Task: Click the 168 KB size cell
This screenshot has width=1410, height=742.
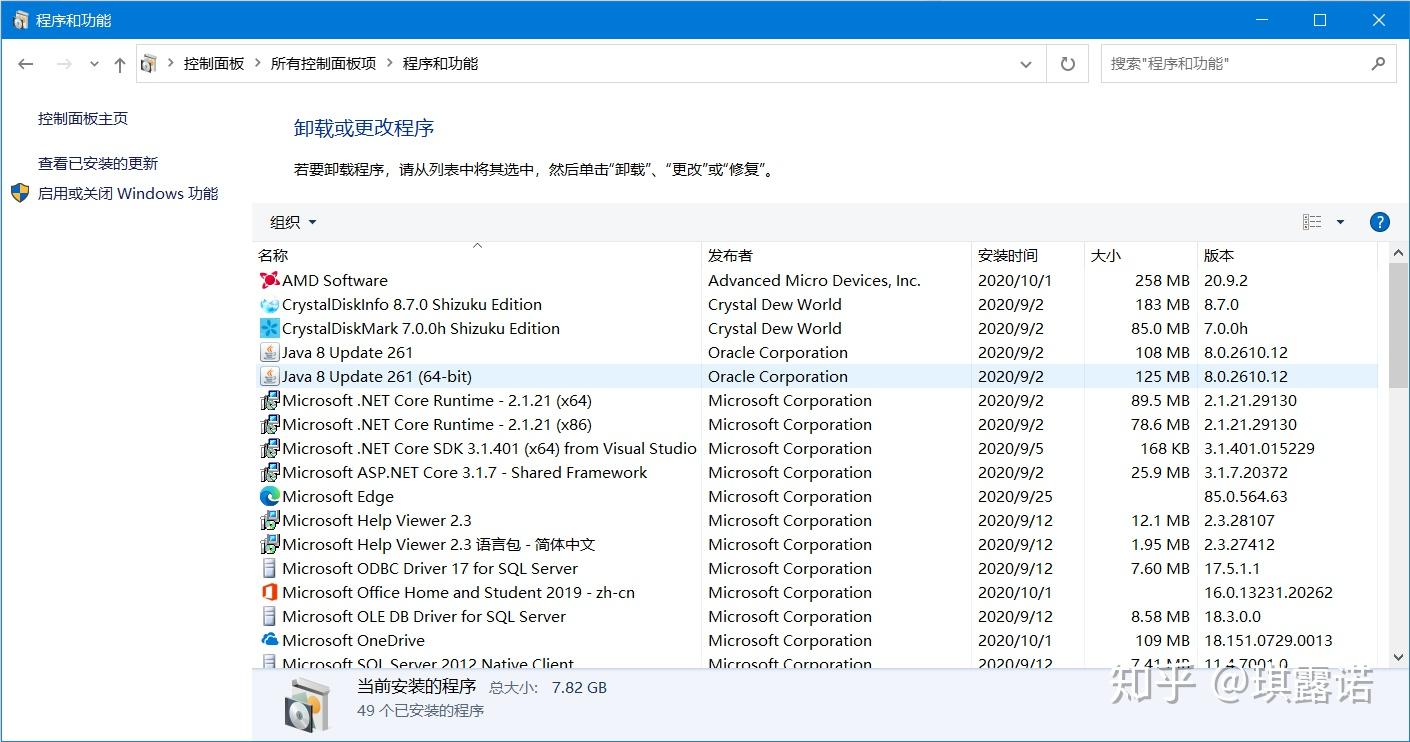Action: (x=1165, y=449)
